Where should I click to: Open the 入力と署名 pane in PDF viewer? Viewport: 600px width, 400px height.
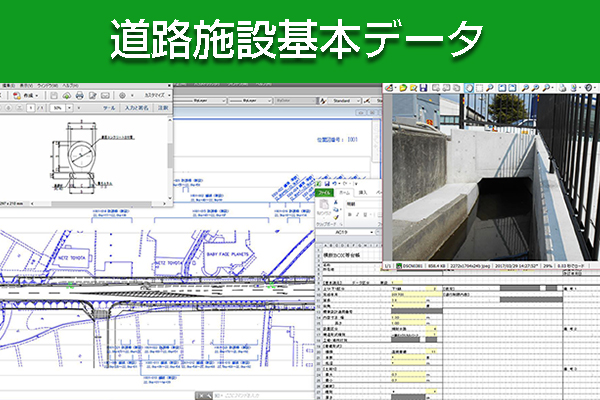tap(137, 108)
